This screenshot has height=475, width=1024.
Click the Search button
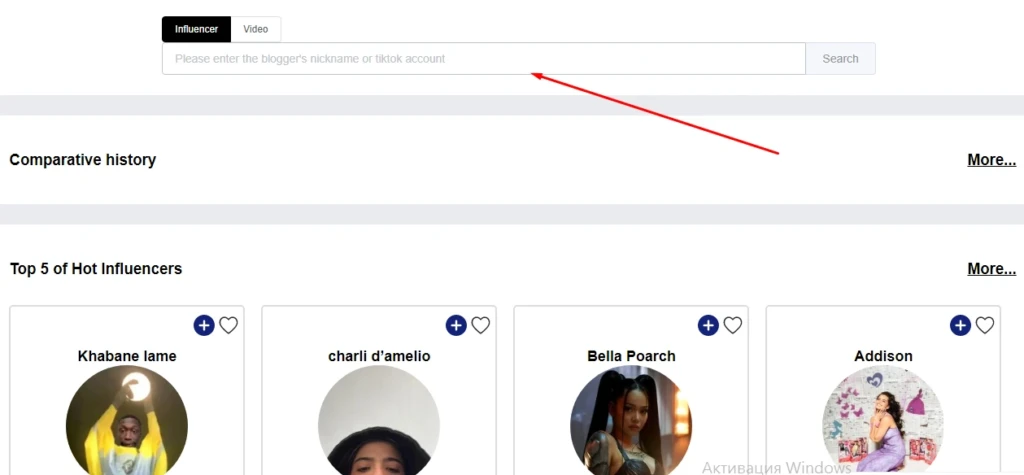[x=840, y=59]
